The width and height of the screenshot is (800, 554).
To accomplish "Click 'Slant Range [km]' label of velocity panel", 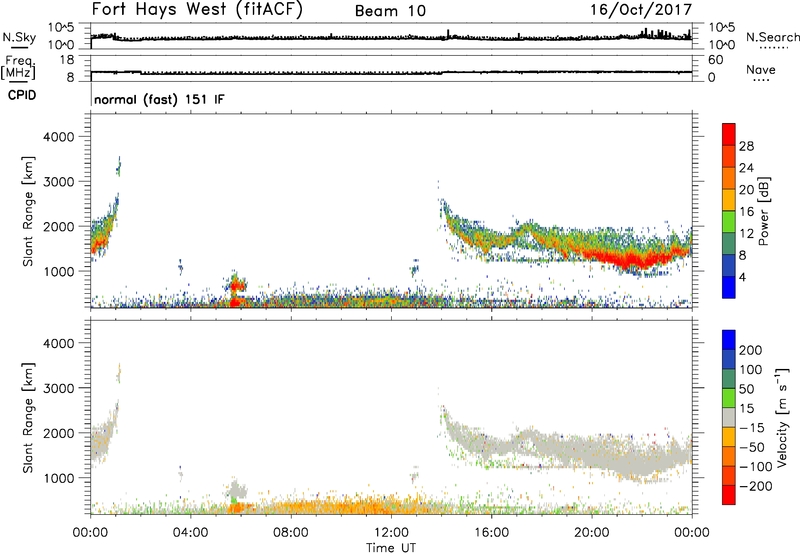I will click(28, 418).
